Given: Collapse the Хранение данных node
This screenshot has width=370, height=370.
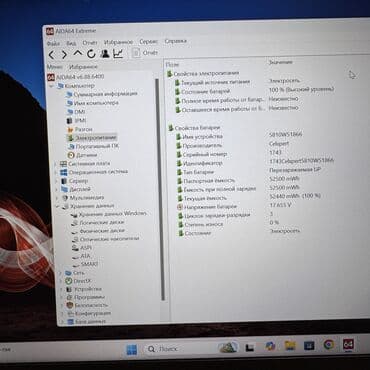Looking at the screenshot, I should (x=57, y=206).
